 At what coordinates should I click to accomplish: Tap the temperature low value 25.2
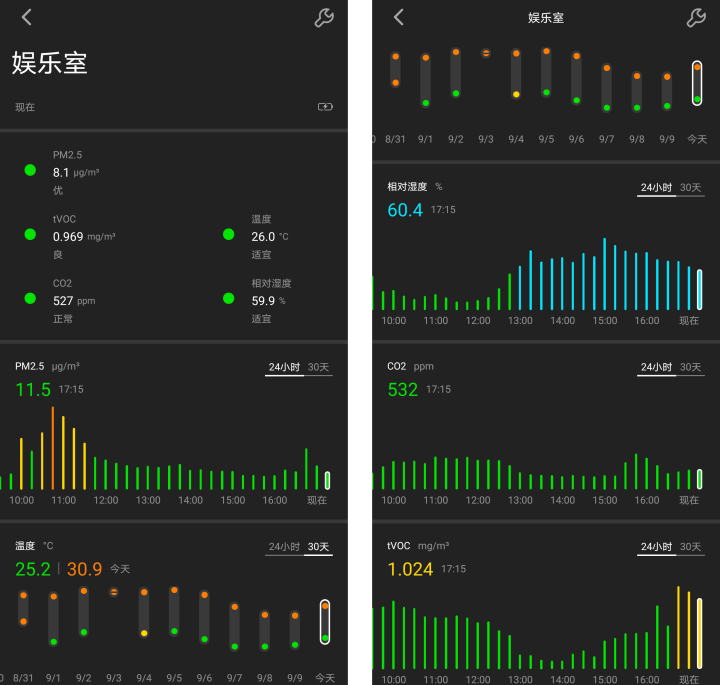(33, 569)
